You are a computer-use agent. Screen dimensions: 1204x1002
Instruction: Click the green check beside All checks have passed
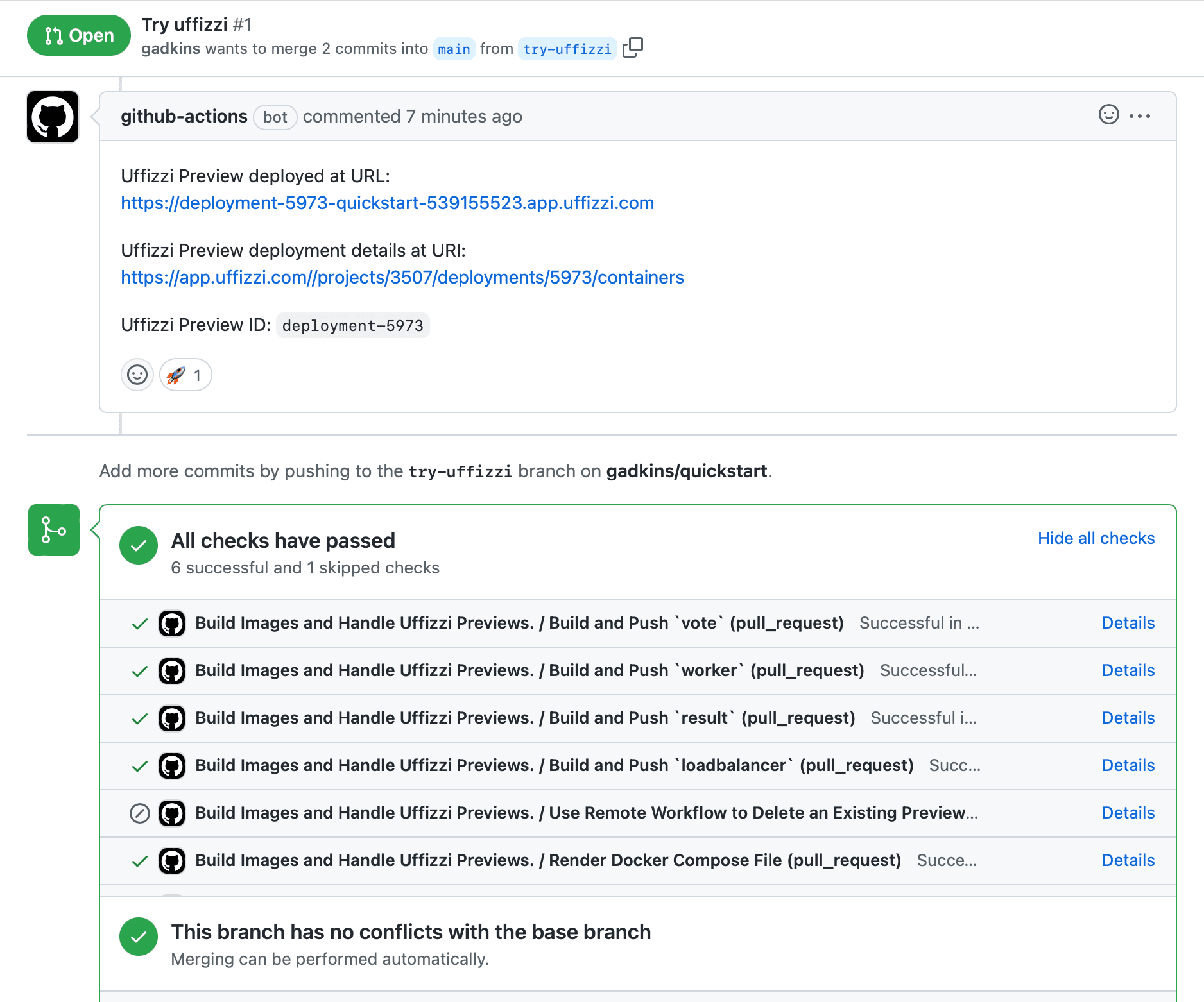139,545
